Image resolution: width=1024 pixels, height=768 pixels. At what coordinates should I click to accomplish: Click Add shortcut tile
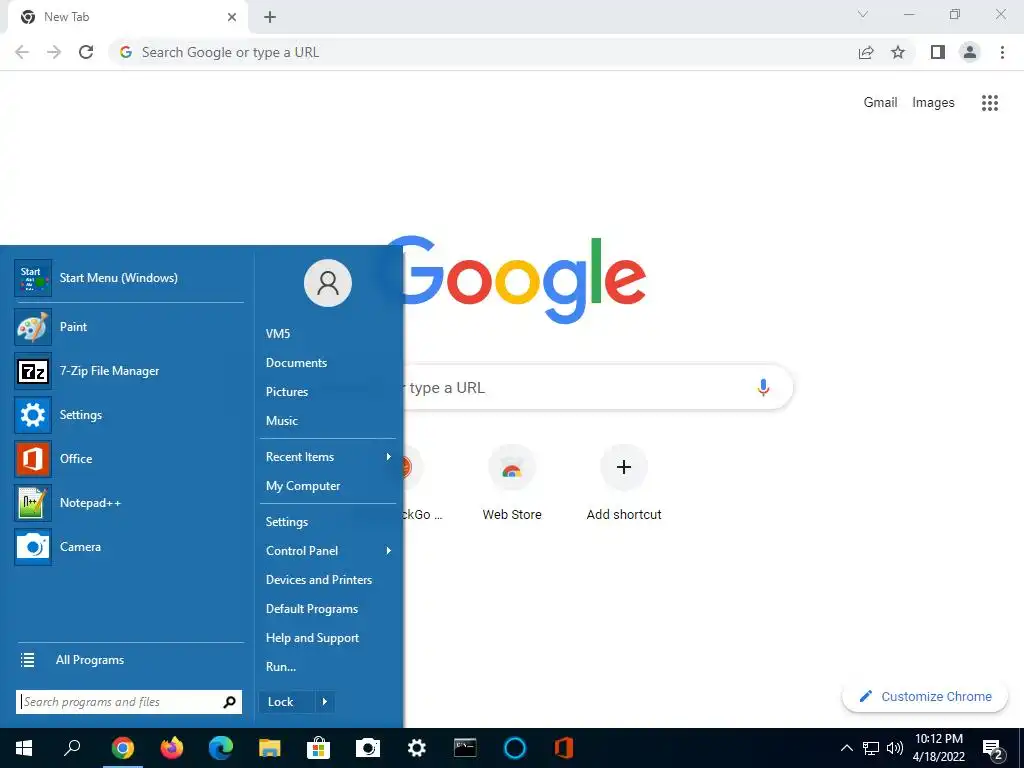[624, 483]
